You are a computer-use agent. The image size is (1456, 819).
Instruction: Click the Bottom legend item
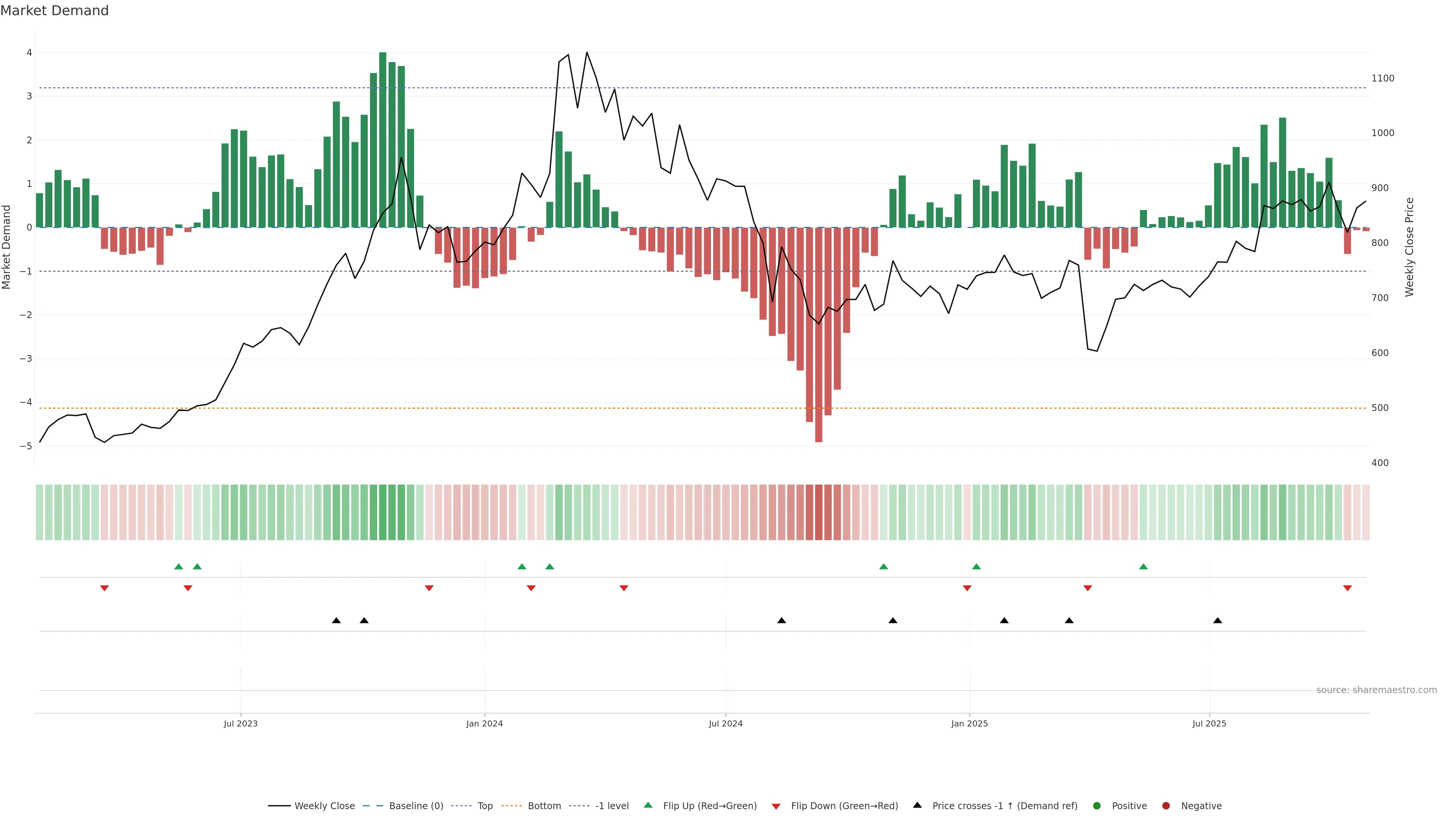click(544, 805)
